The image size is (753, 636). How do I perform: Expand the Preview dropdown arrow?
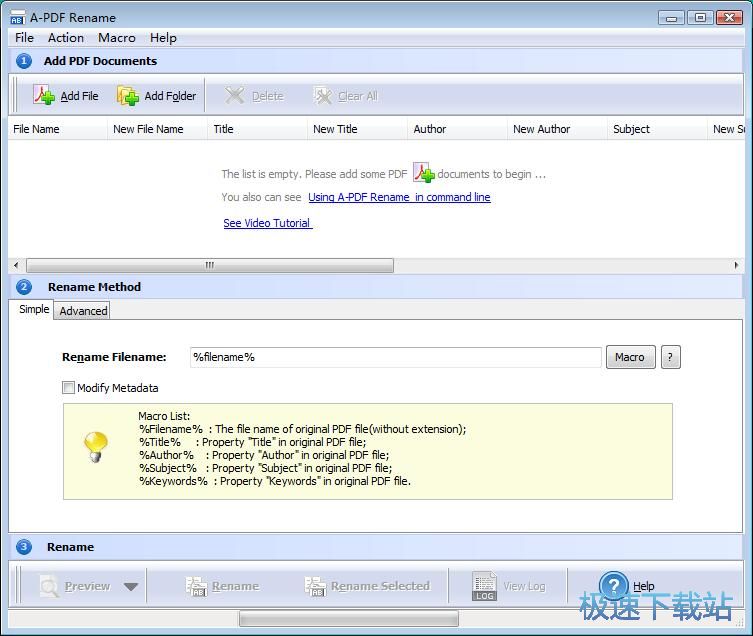131,587
